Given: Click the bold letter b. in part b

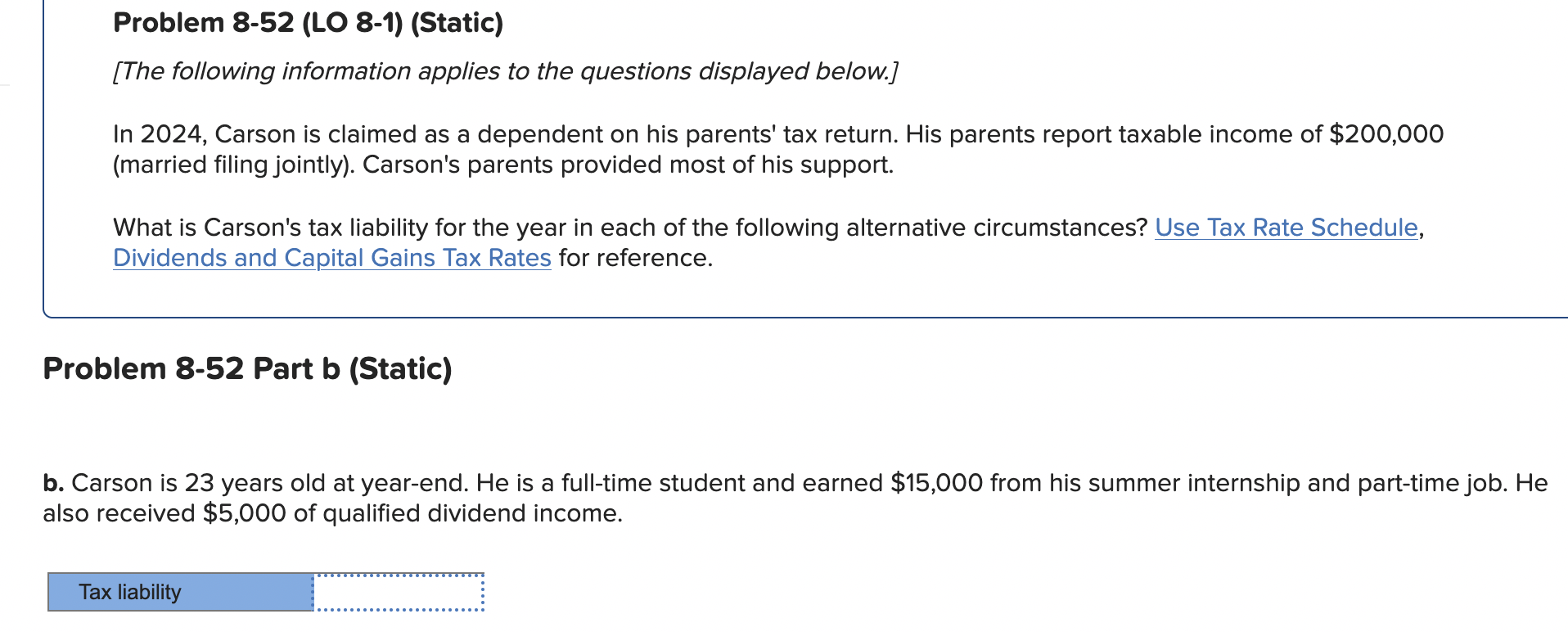Looking at the screenshot, I should 52,483.
